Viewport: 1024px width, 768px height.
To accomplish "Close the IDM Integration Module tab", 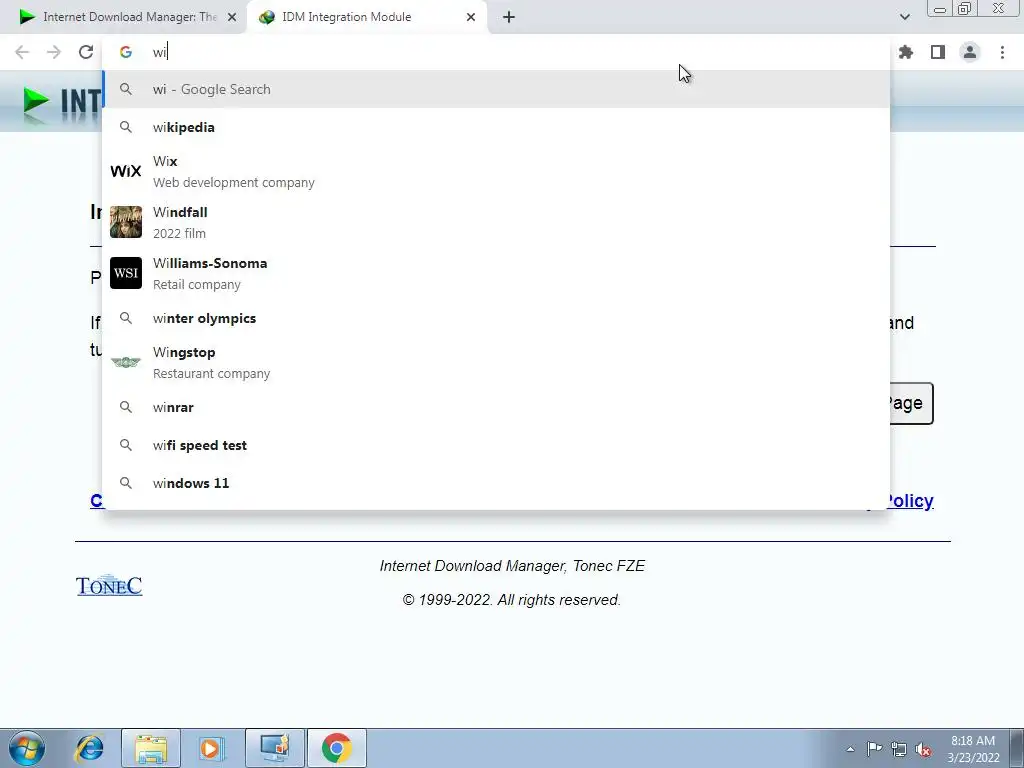I will [471, 17].
